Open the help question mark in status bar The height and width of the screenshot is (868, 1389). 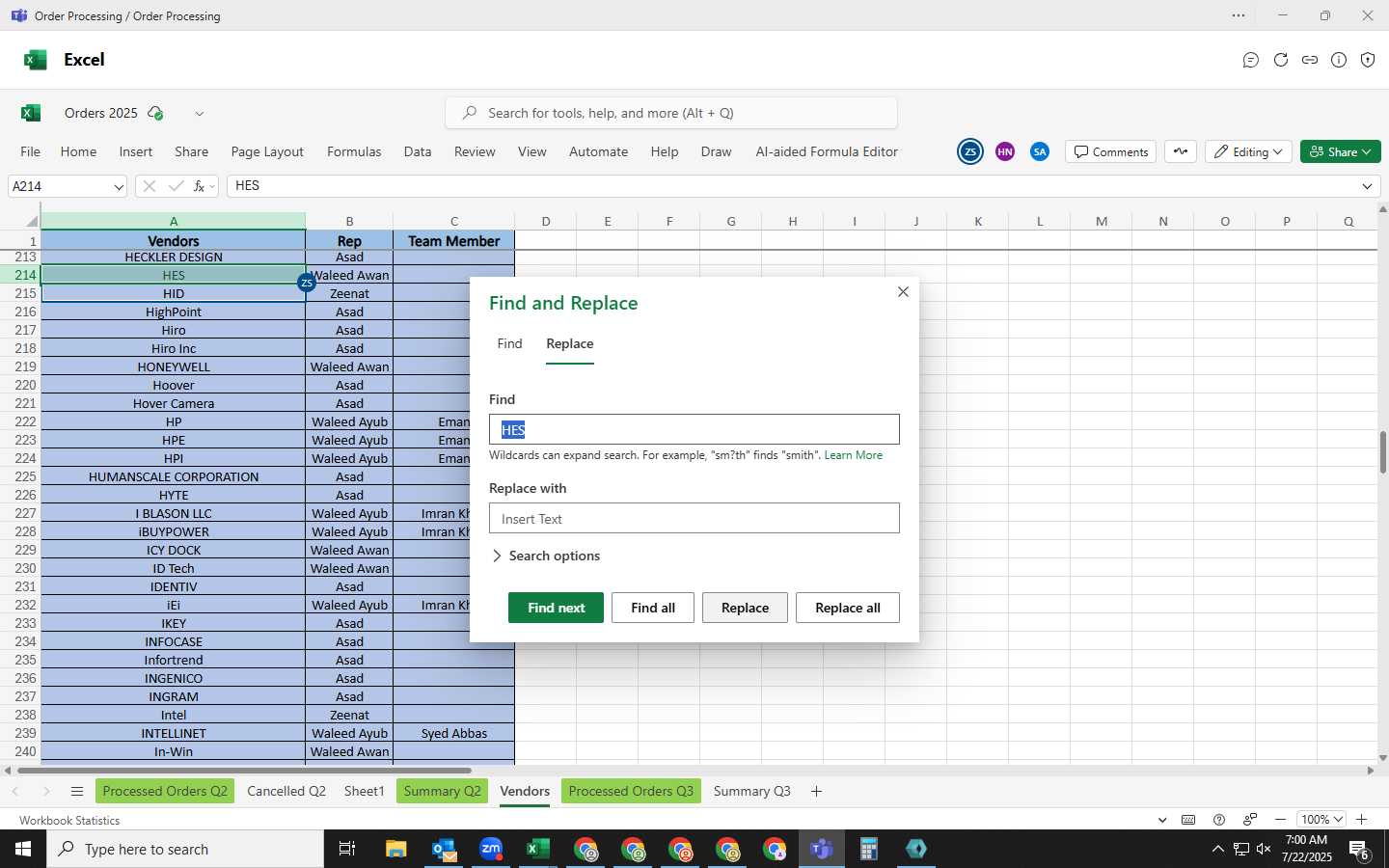point(1219,820)
